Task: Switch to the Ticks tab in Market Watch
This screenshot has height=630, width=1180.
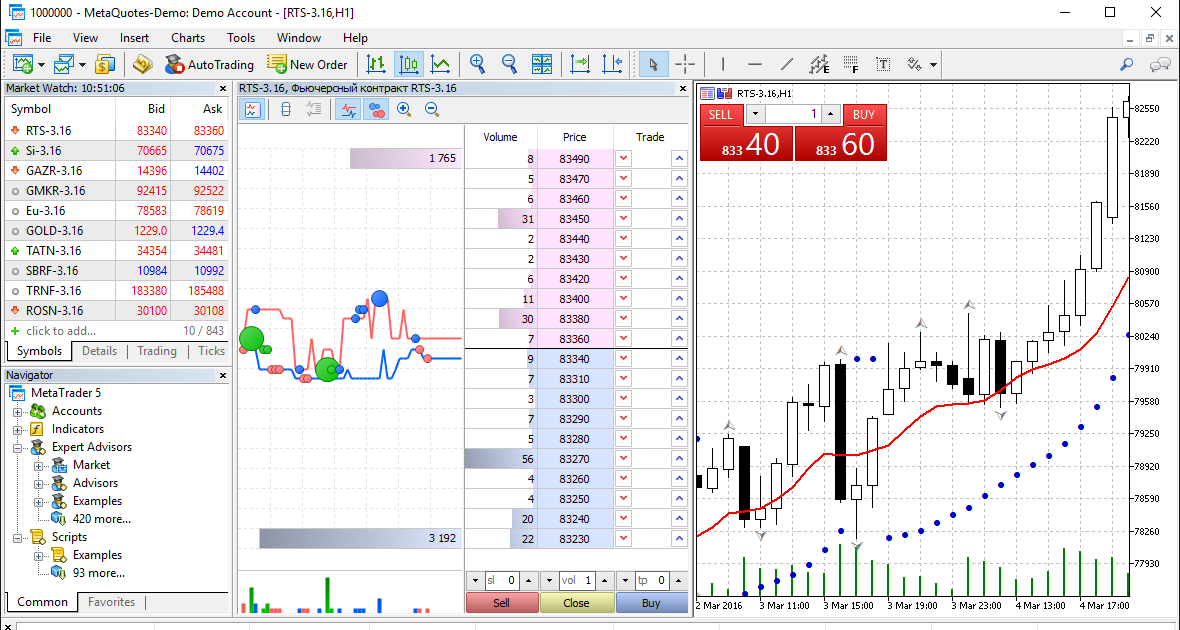Action: click(211, 351)
